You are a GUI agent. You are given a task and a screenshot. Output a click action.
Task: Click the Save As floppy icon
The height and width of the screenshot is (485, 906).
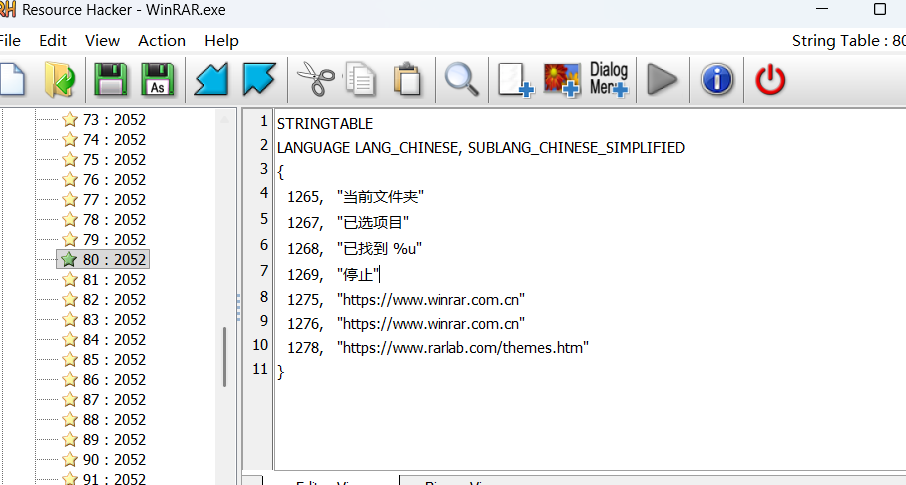coord(159,79)
